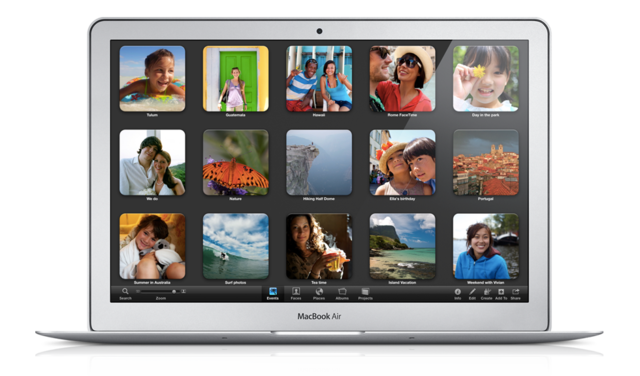The height and width of the screenshot is (376, 640).
Task: Click the Surf photos caption text
Action: click(x=236, y=283)
